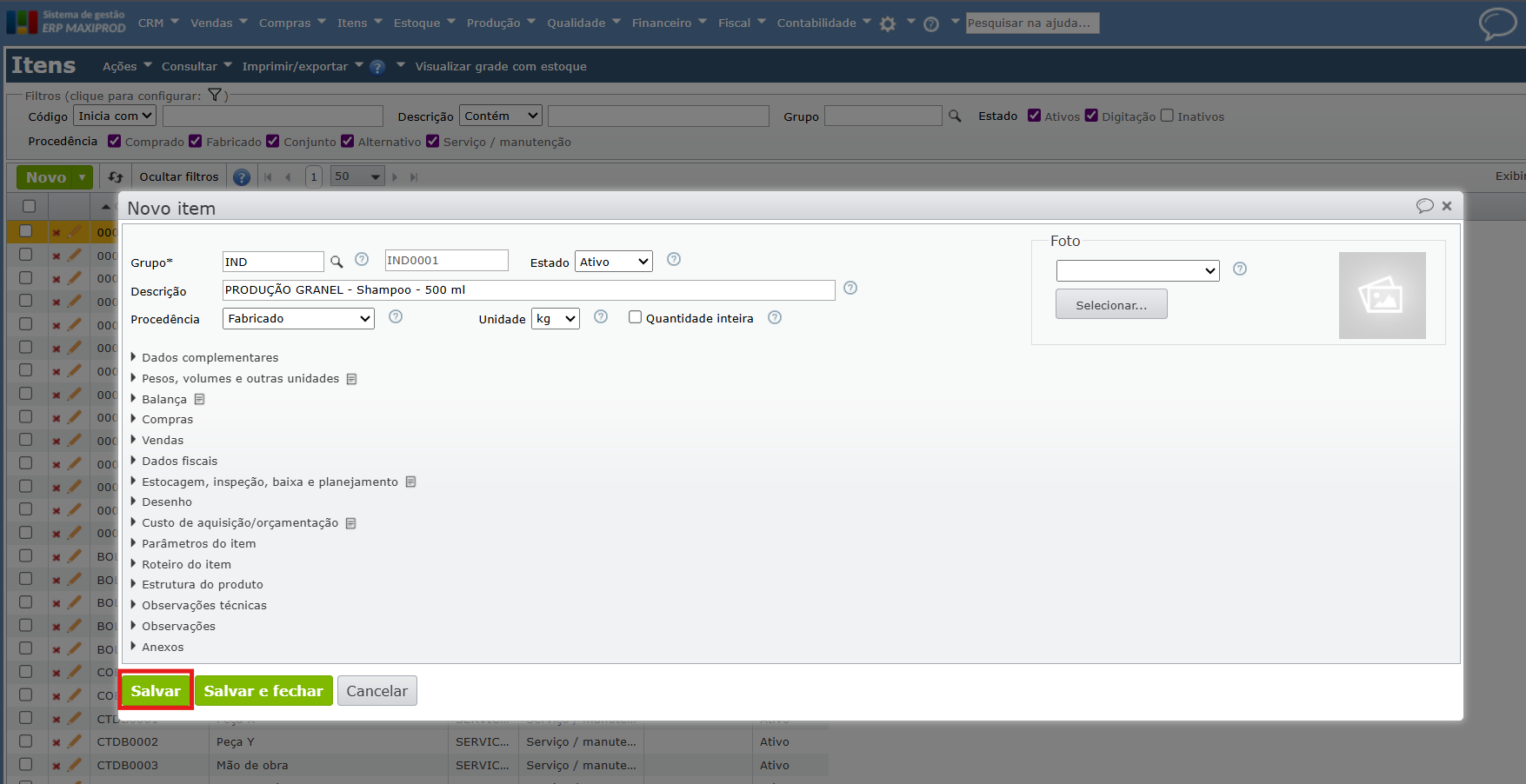Image resolution: width=1526 pixels, height=784 pixels.
Task: Click help icon next to Descrição field
Action: (x=850, y=288)
